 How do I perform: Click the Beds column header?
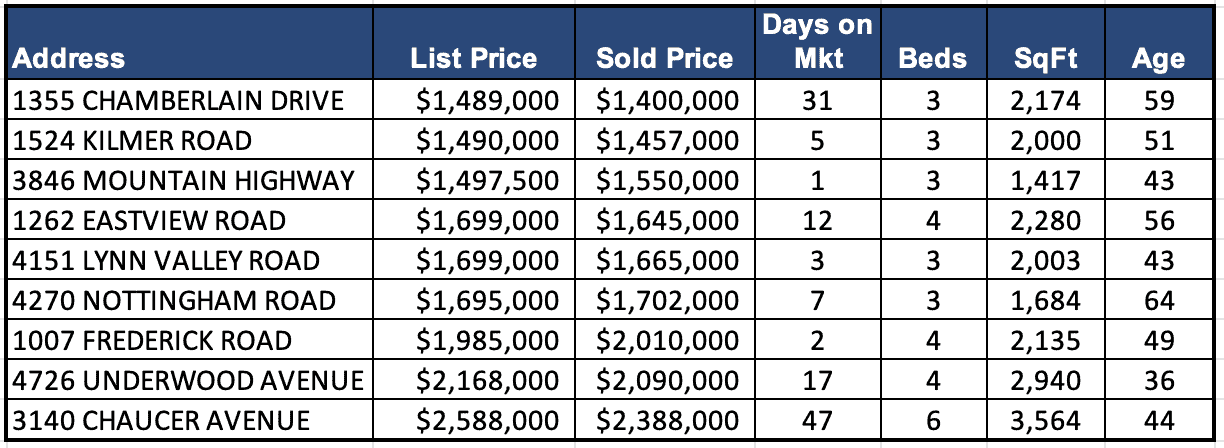[933, 58]
